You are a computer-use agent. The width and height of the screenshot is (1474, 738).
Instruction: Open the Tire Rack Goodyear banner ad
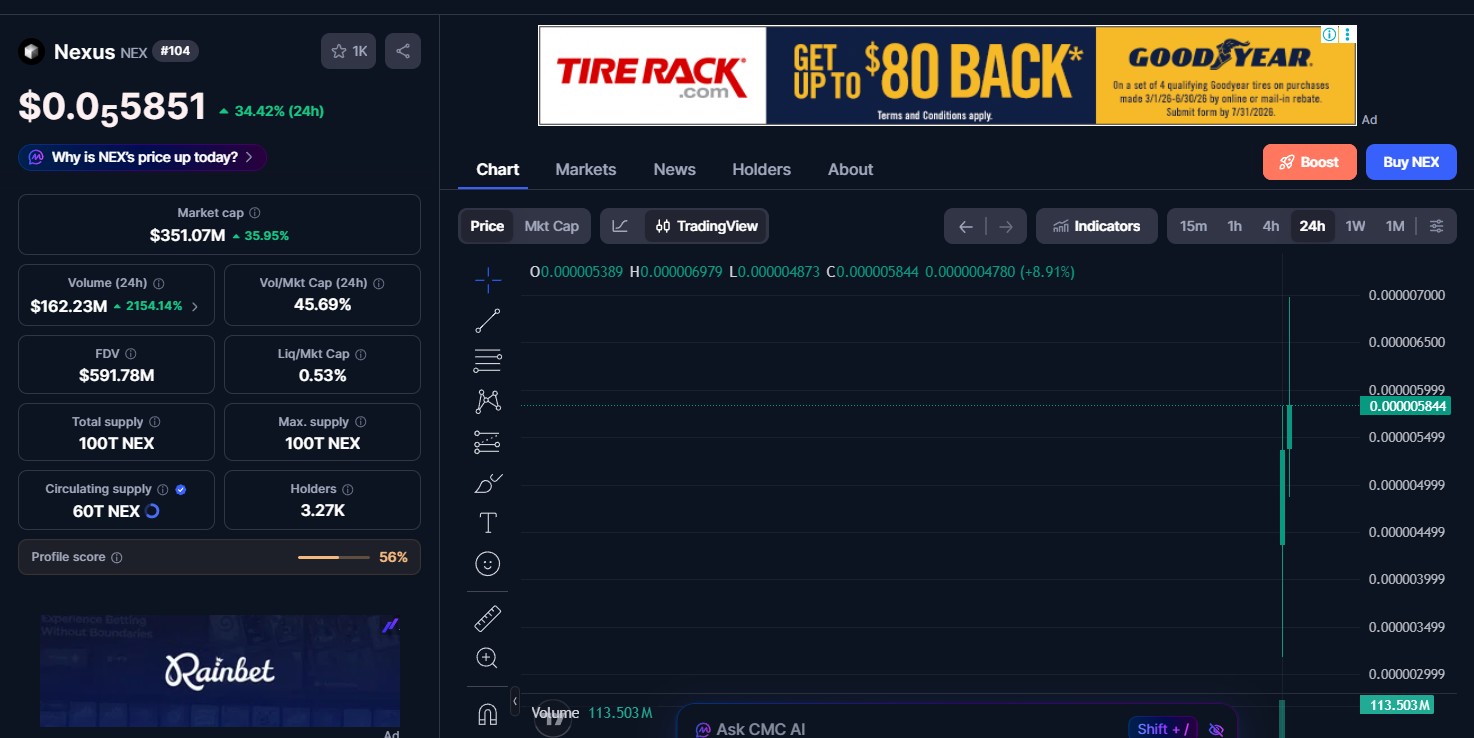[x=947, y=75]
